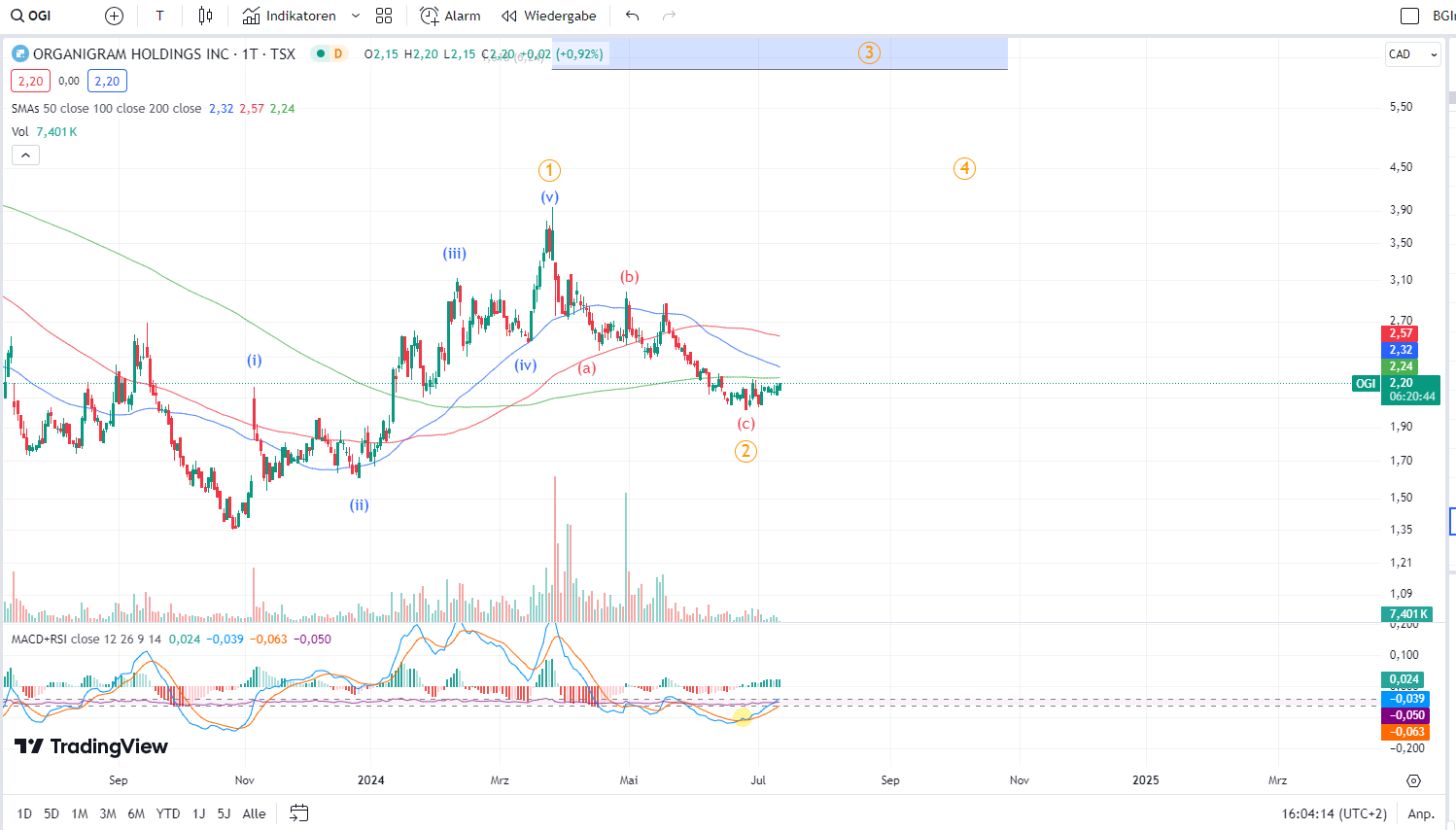Open symbol search for OGI
1456x830 pixels.
click(31, 16)
